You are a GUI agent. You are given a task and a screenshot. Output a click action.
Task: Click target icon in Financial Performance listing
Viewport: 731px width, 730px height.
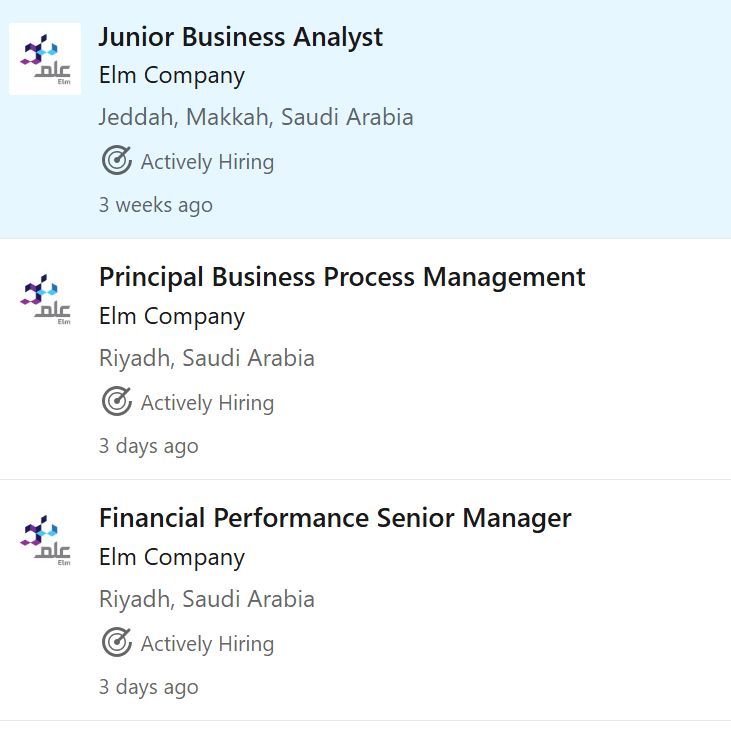click(117, 642)
